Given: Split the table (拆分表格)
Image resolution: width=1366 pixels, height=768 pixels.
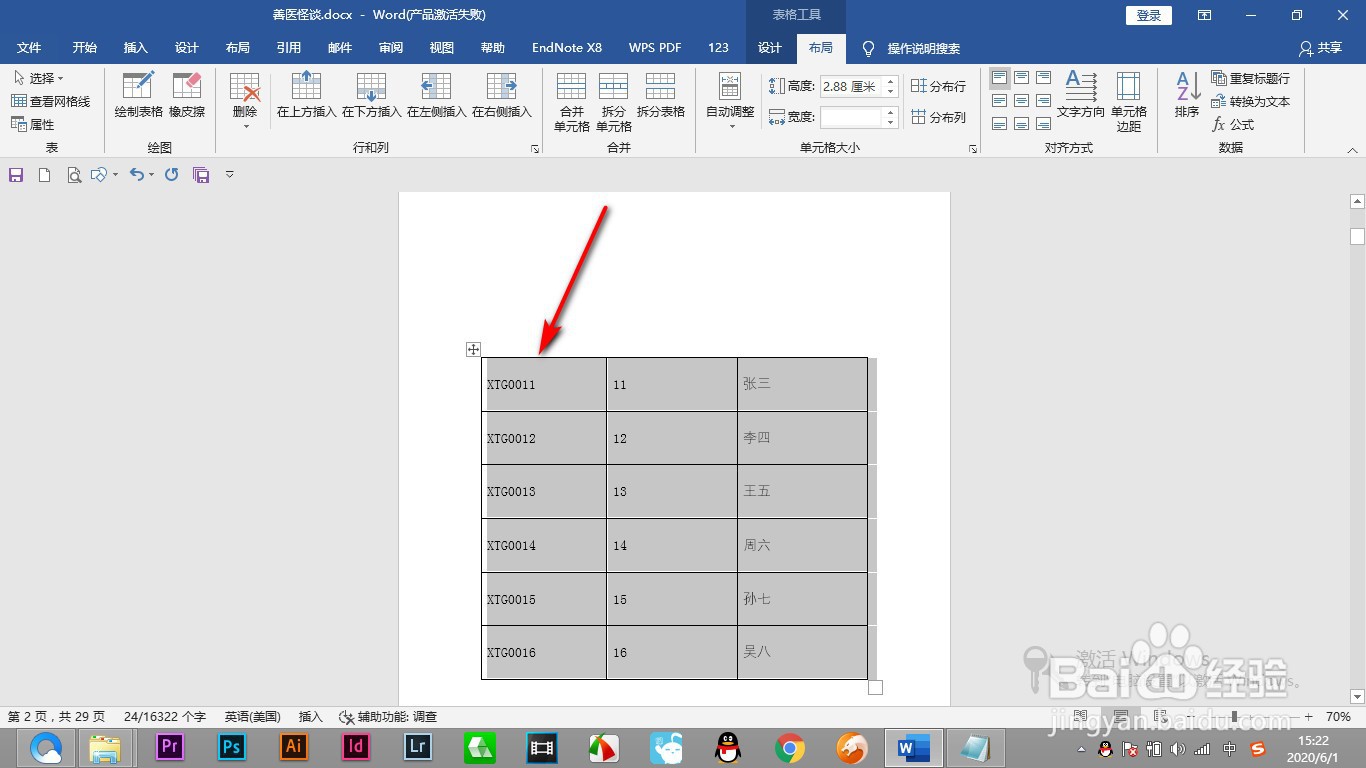Looking at the screenshot, I should click(x=660, y=96).
